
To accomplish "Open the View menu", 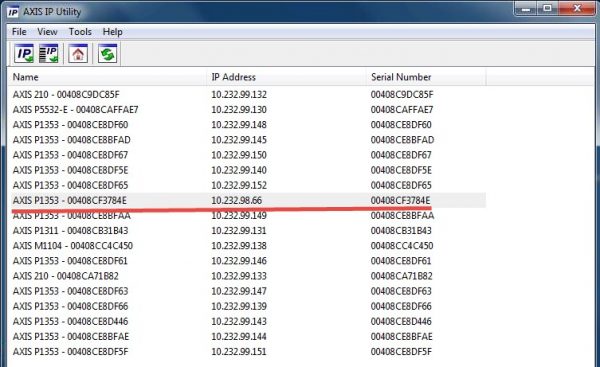I will [x=47, y=32].
